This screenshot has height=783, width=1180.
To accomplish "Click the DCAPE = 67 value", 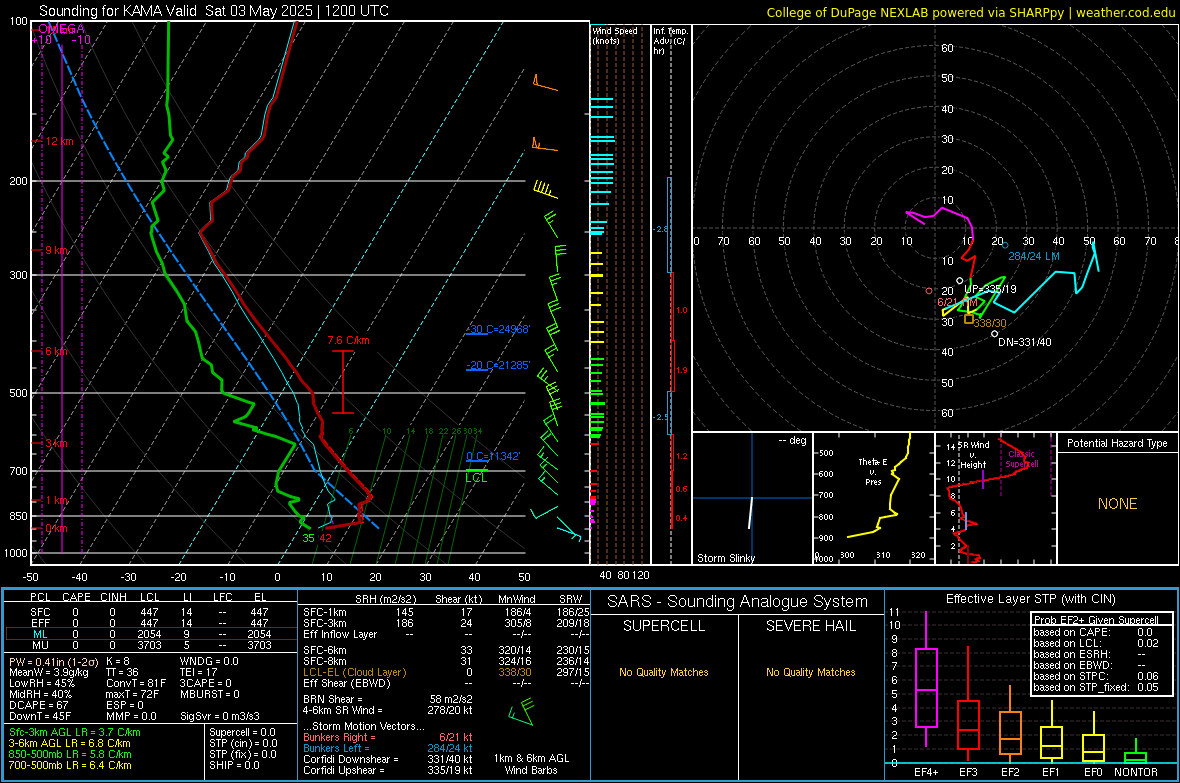I will 39,705.
